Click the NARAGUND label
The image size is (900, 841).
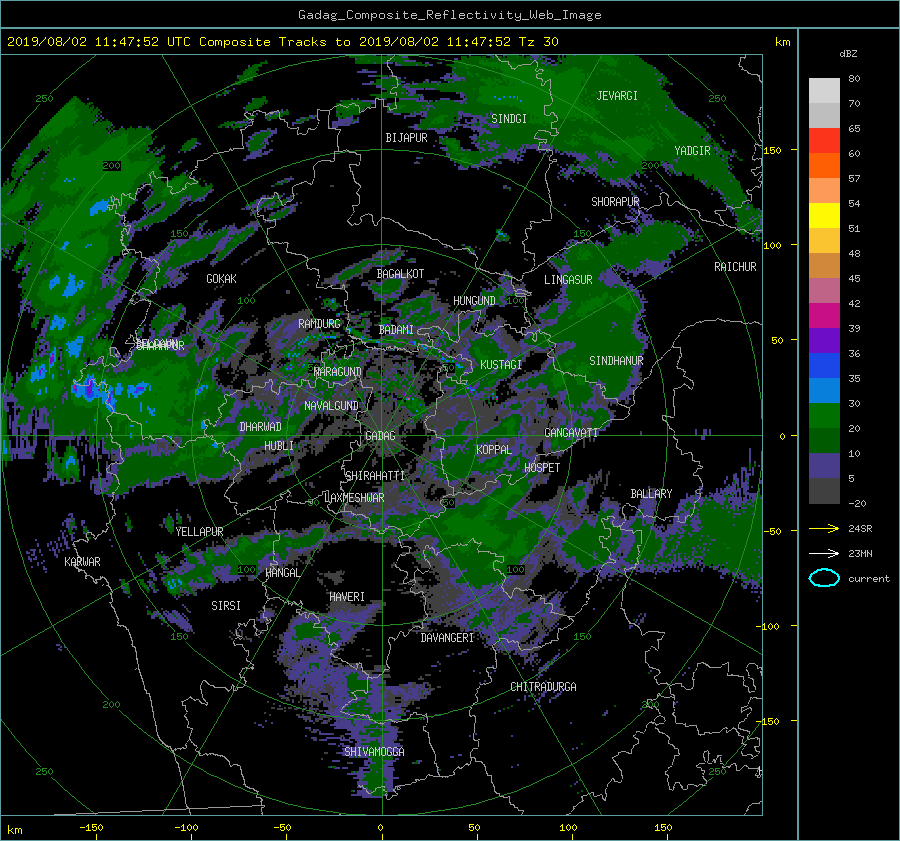pos(338,372)
